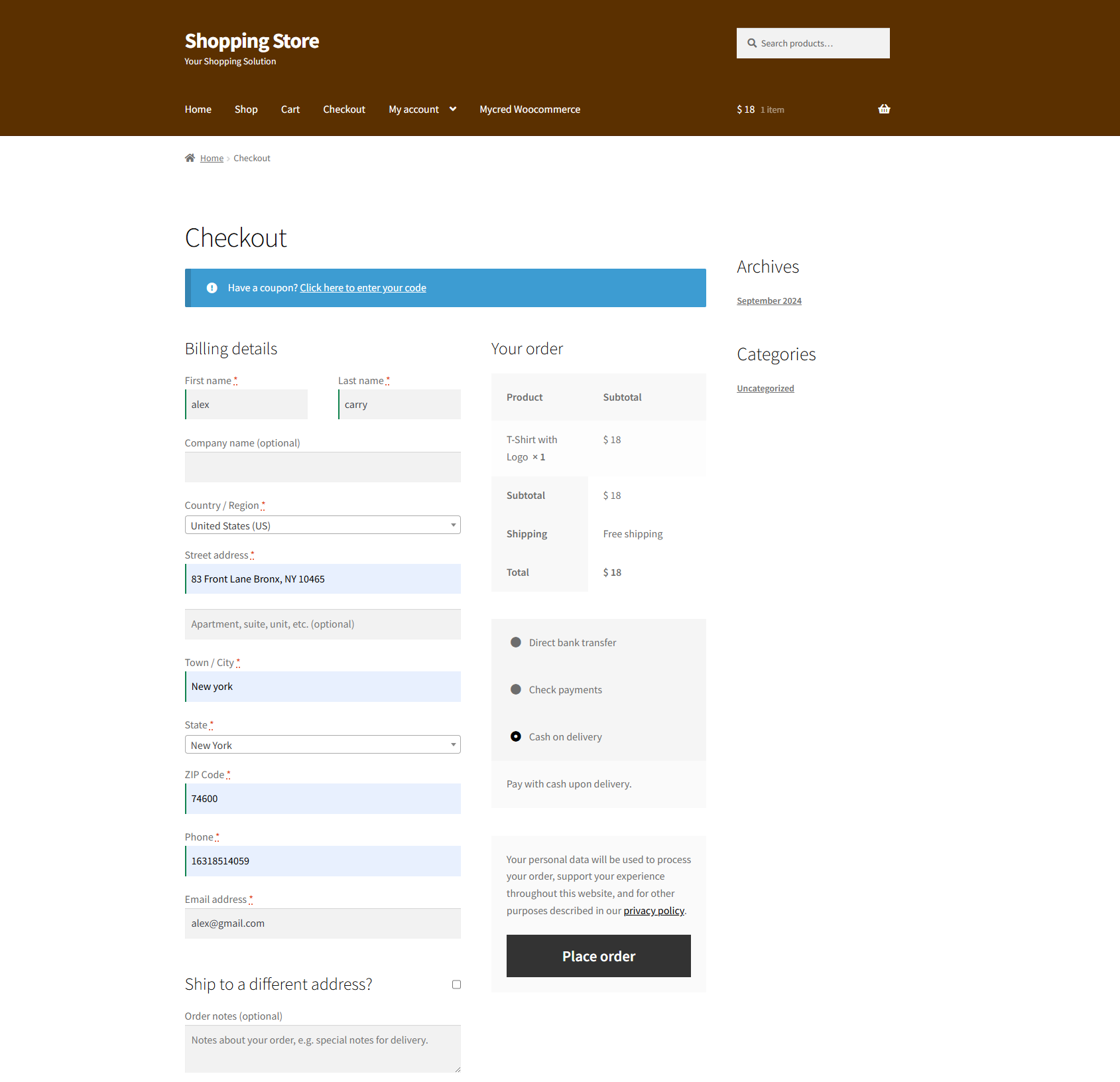Select Direct bank transfer payment option
Viewport: 1120px width, 1082px height.
click(516, 642)
